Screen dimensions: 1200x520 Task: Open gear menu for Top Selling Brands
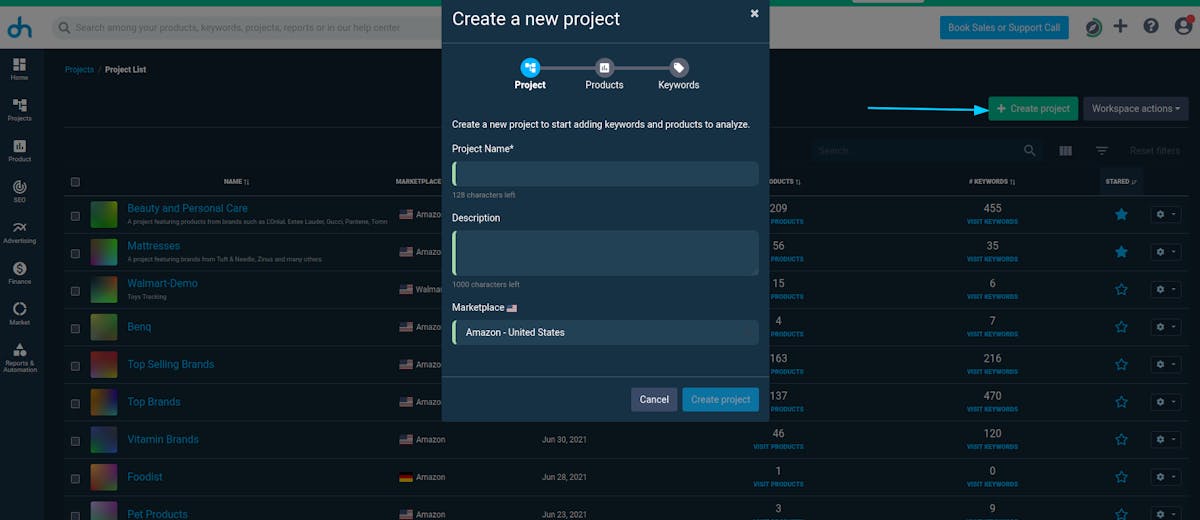pyautogui.click(x=1165, y=364)
